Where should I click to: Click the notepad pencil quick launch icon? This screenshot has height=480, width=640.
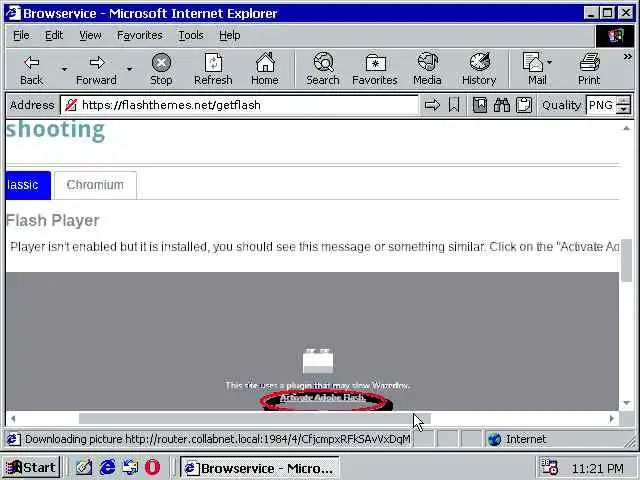point(84,467)
